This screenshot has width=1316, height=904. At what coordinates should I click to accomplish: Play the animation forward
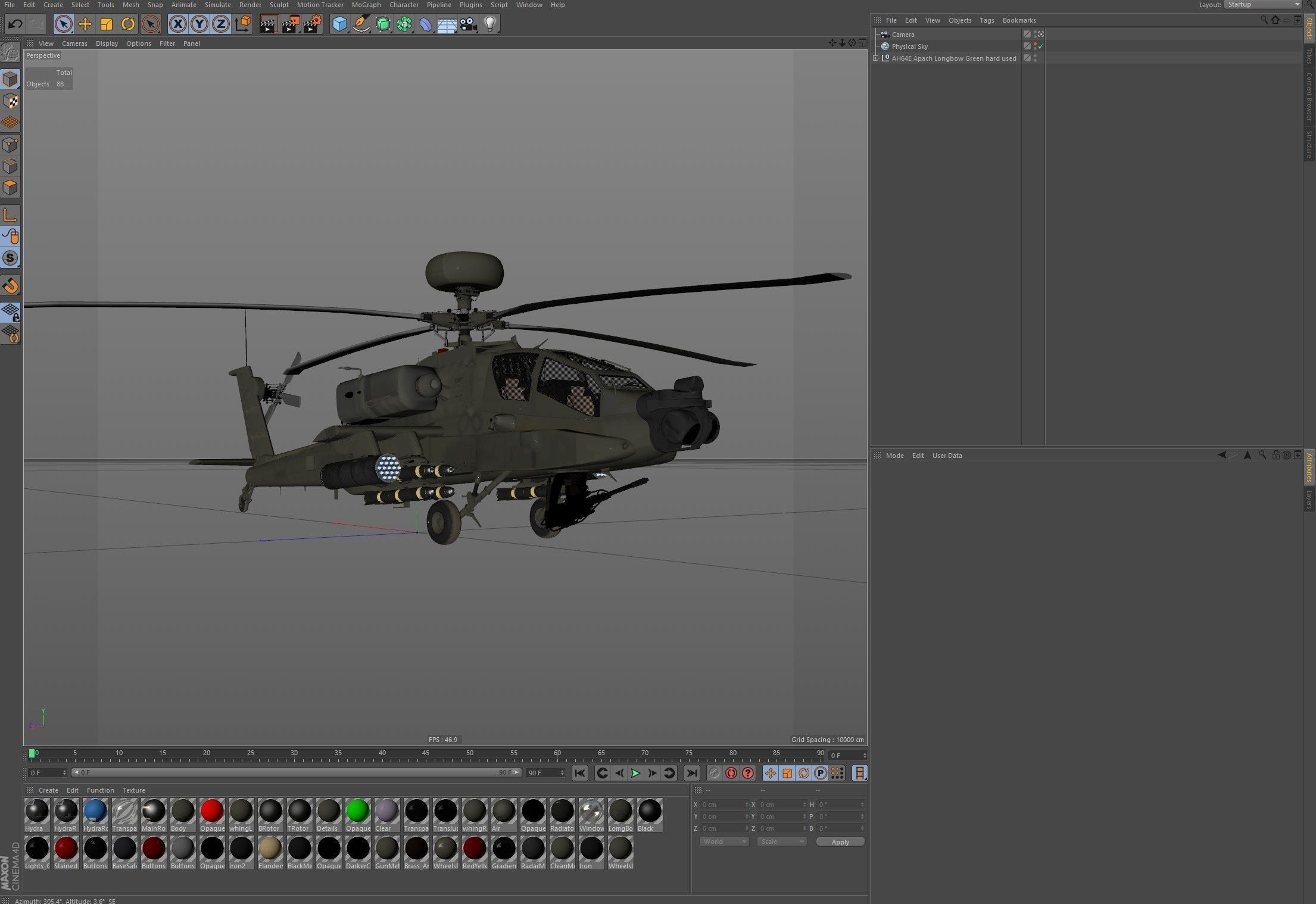pyautogui.click(x=635, y=773)
